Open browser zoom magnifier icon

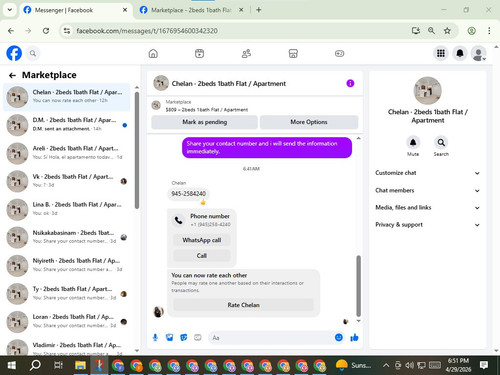click(431, 31)
